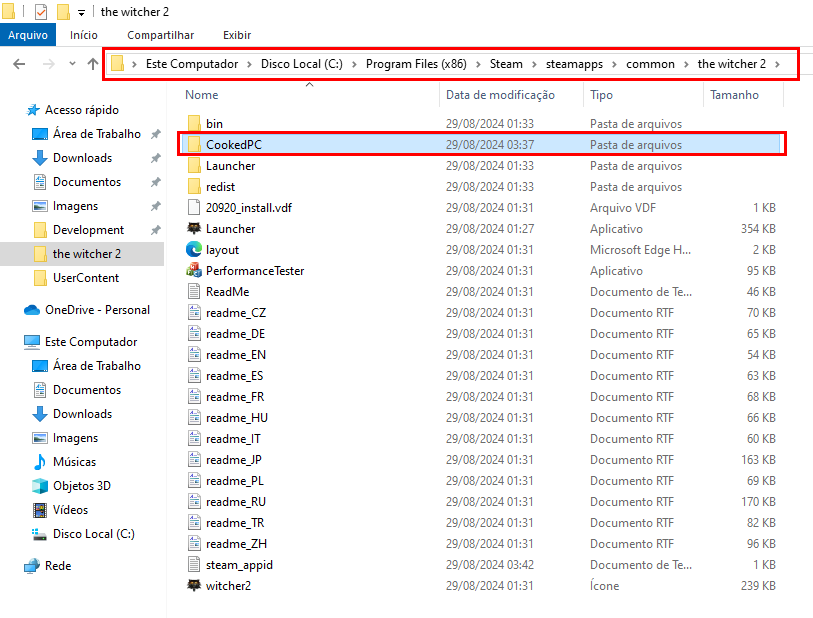Click the Properties icon in title bar
Viewport: 813px width, 618px height.
(x=41, y=11)
